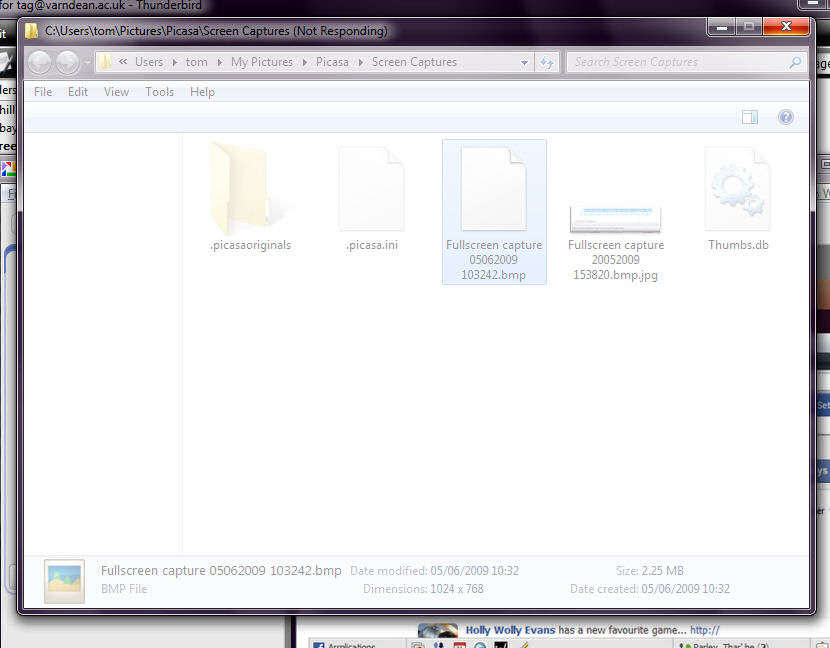Select the .picasa.ini file

pos(371,193)
